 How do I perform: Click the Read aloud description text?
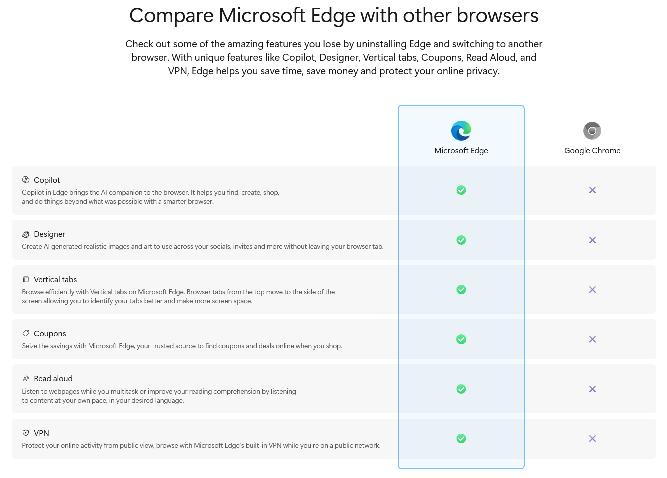158,394
